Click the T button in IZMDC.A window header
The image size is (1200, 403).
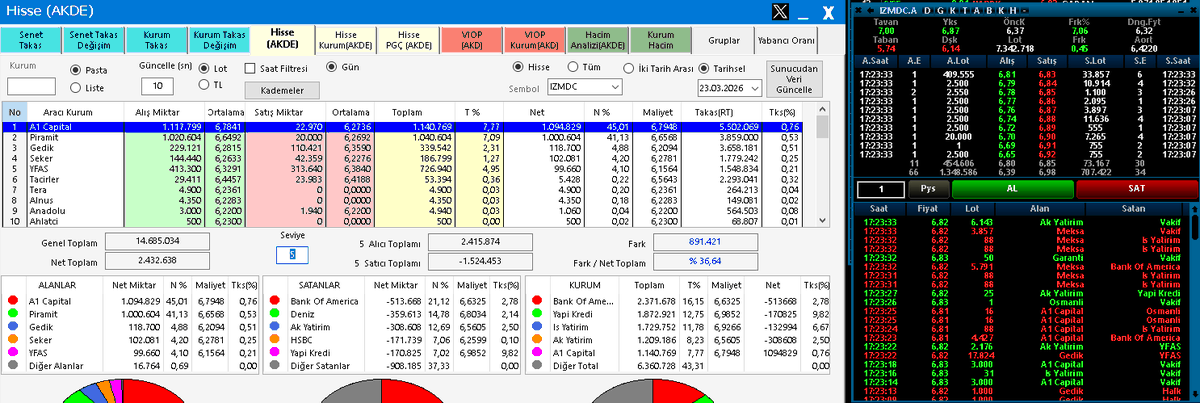[x=964, y=9]
